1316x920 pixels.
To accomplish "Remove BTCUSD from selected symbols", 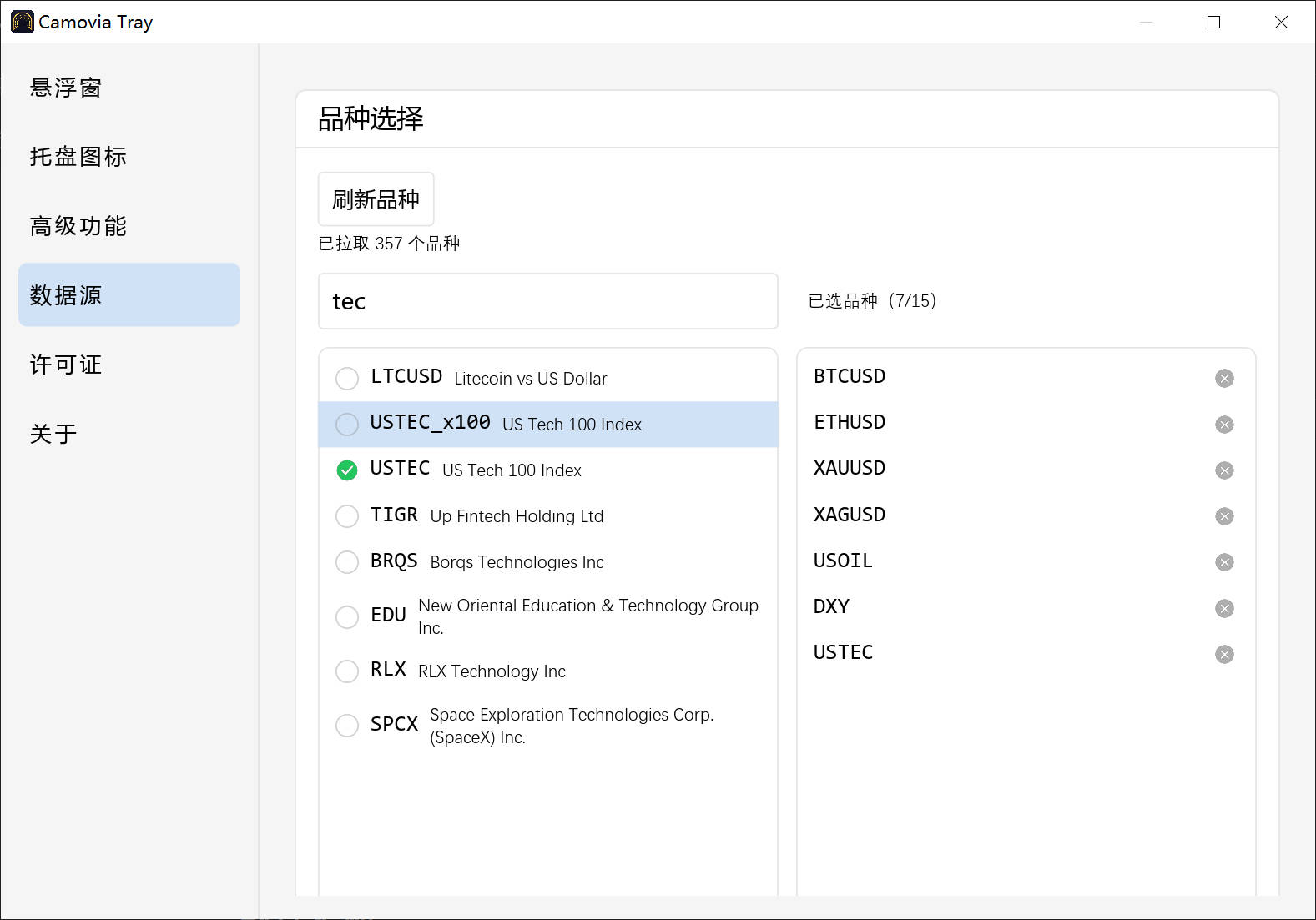I will [1224, 379].
